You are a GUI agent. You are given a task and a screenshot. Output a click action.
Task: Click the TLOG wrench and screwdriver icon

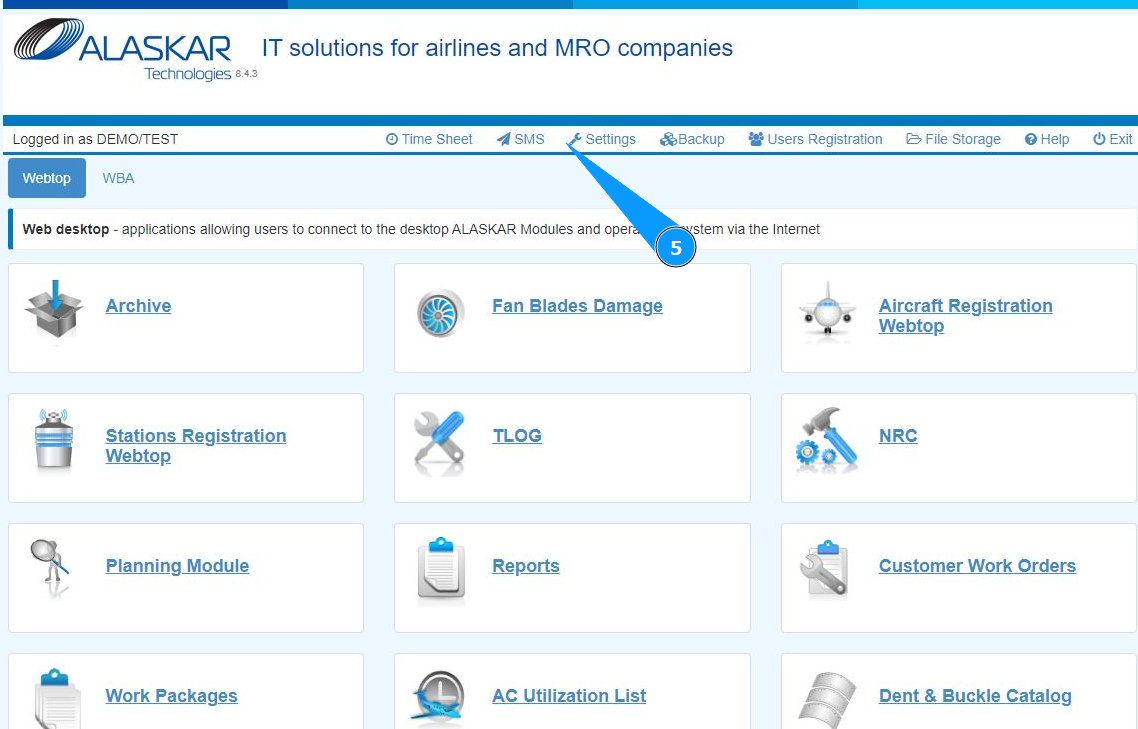439,441
